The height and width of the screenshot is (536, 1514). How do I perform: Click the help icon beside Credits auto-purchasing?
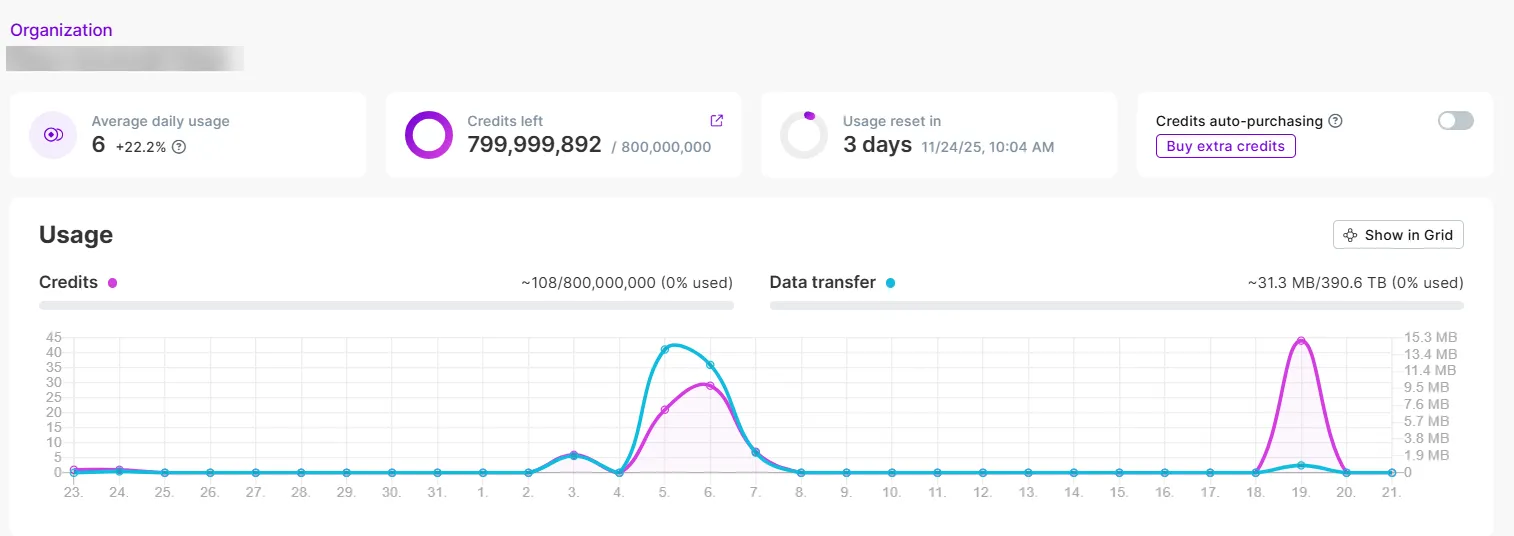[1335, 121]
